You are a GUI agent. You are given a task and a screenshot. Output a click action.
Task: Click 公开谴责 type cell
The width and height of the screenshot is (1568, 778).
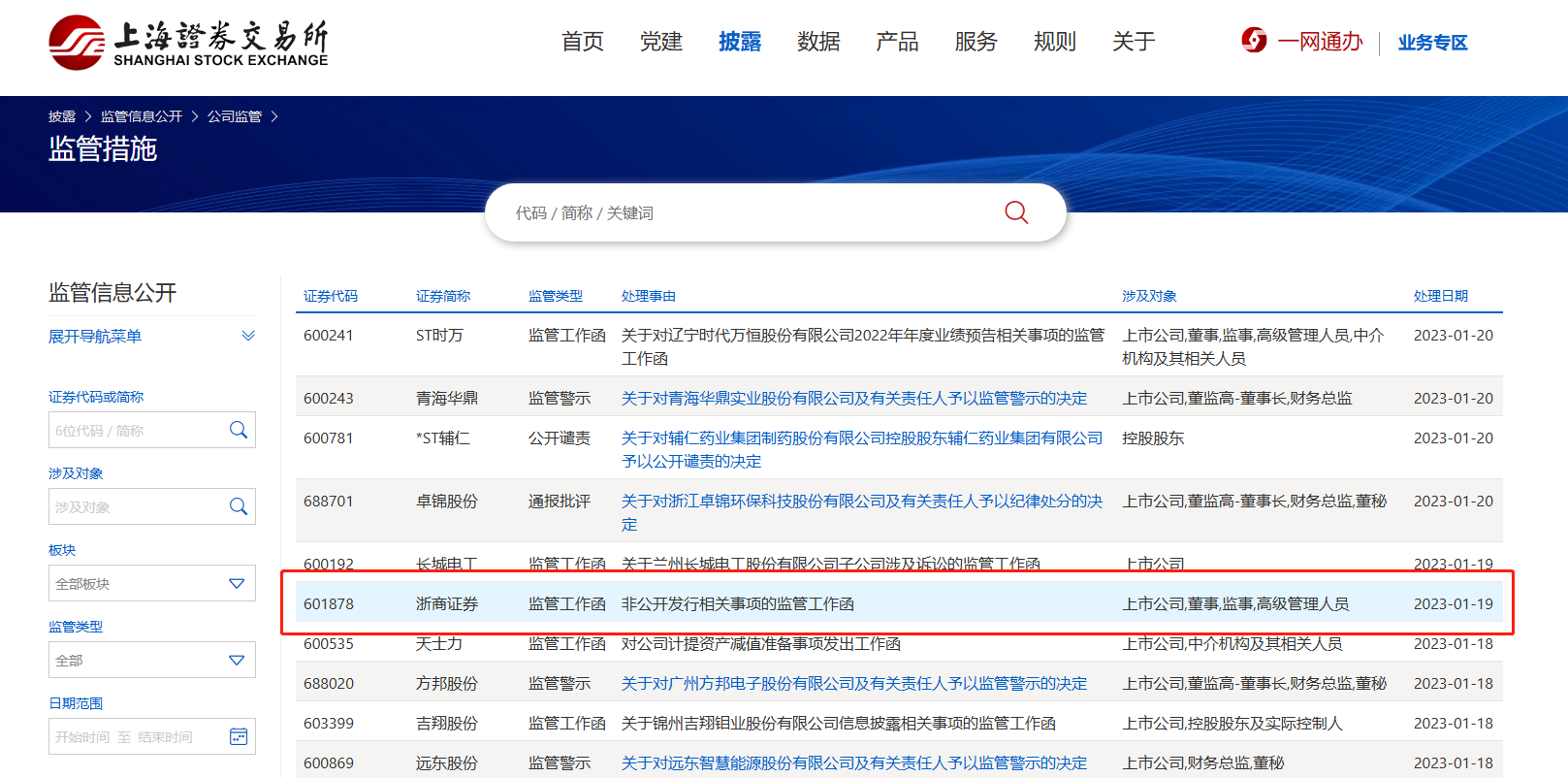click(x=560, y=438)
